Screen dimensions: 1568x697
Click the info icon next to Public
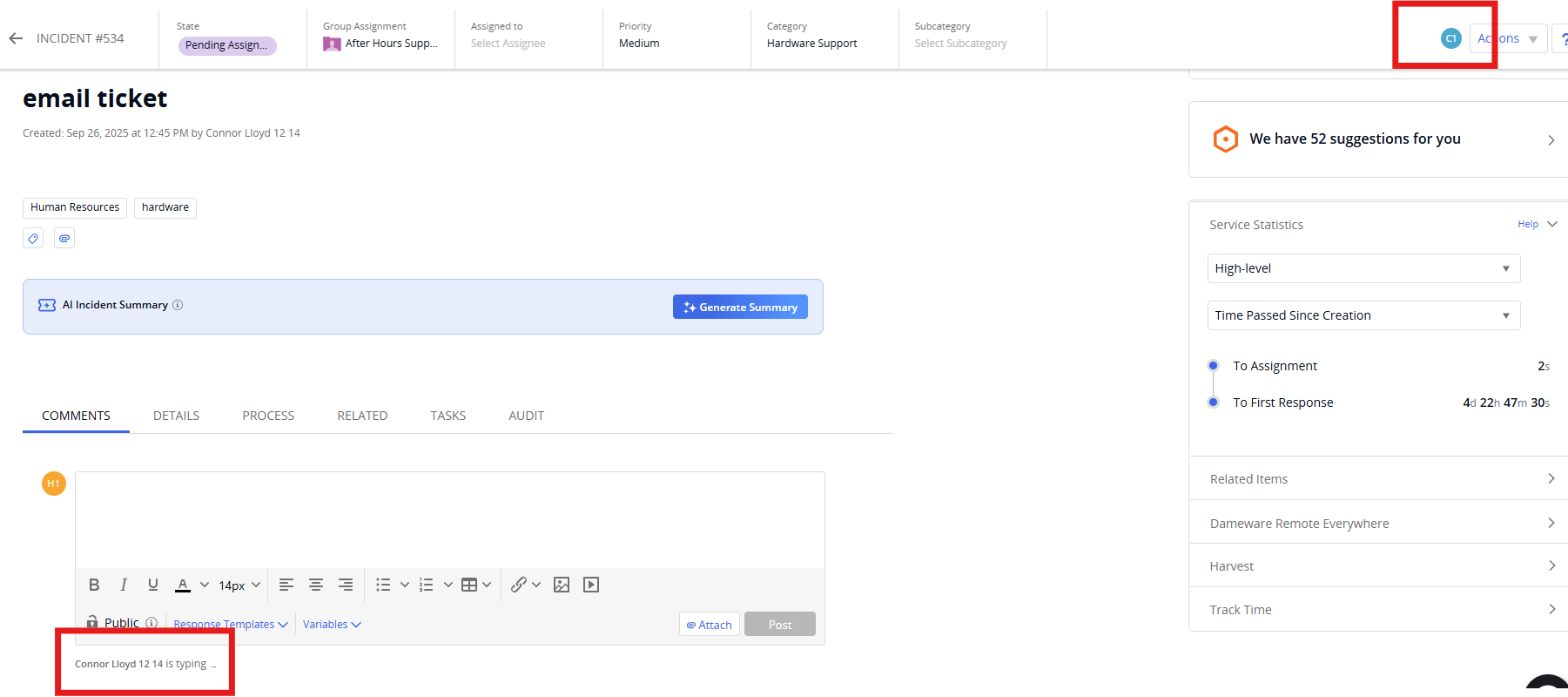pyautogui.click(x=151, y=623)
